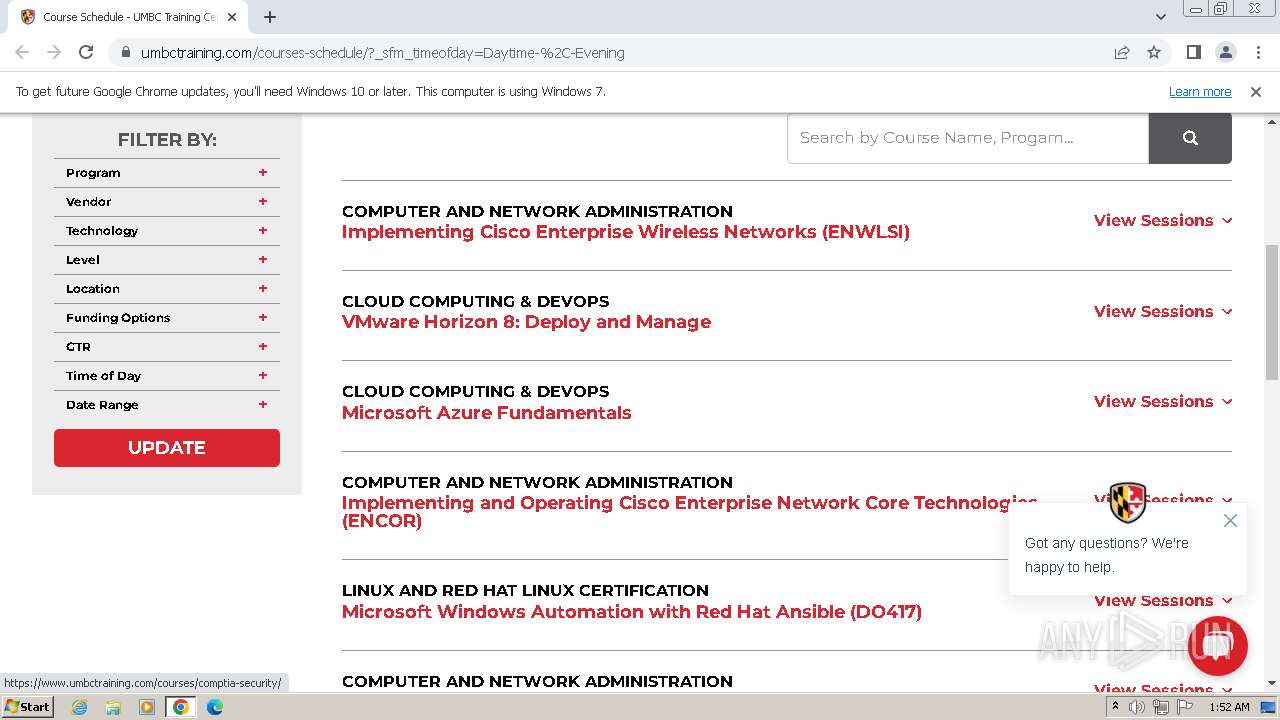Expand the Technology filter
Image resolution: width=1280 pixels, height=720 pixels.
(x=167, y=231)
